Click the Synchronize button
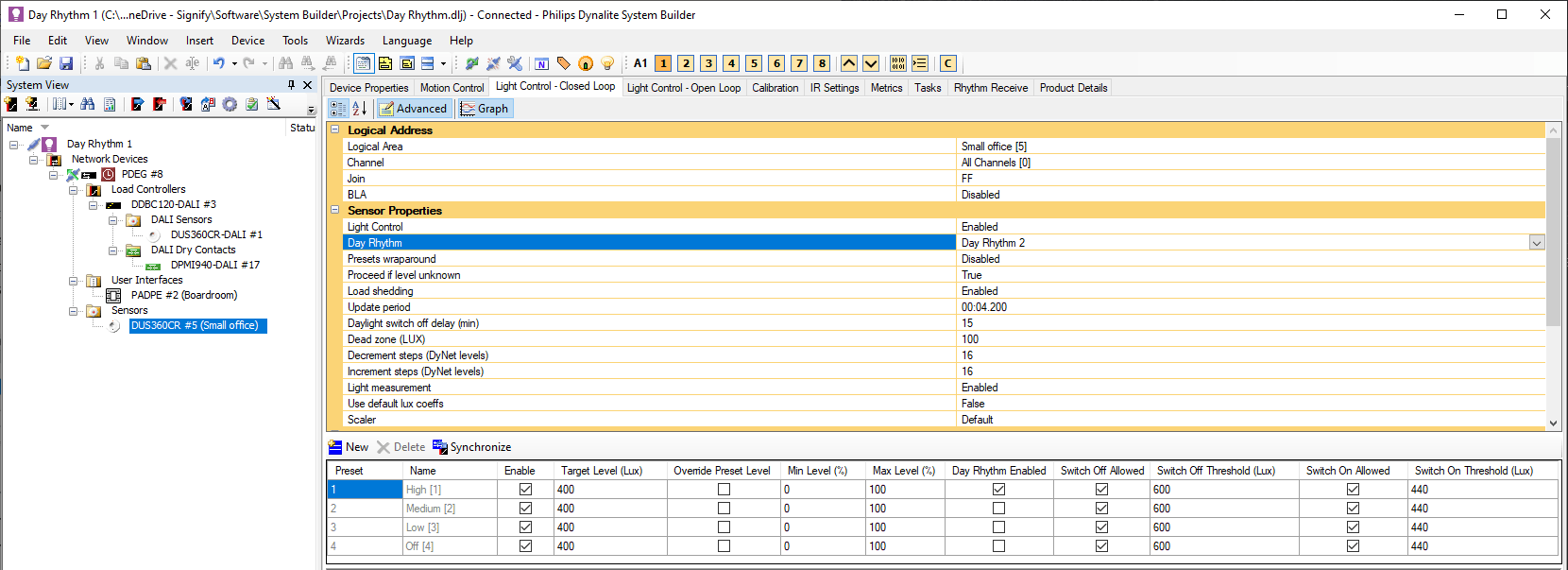This screenshot has width=1568, height=570. (x=471, y=447)
